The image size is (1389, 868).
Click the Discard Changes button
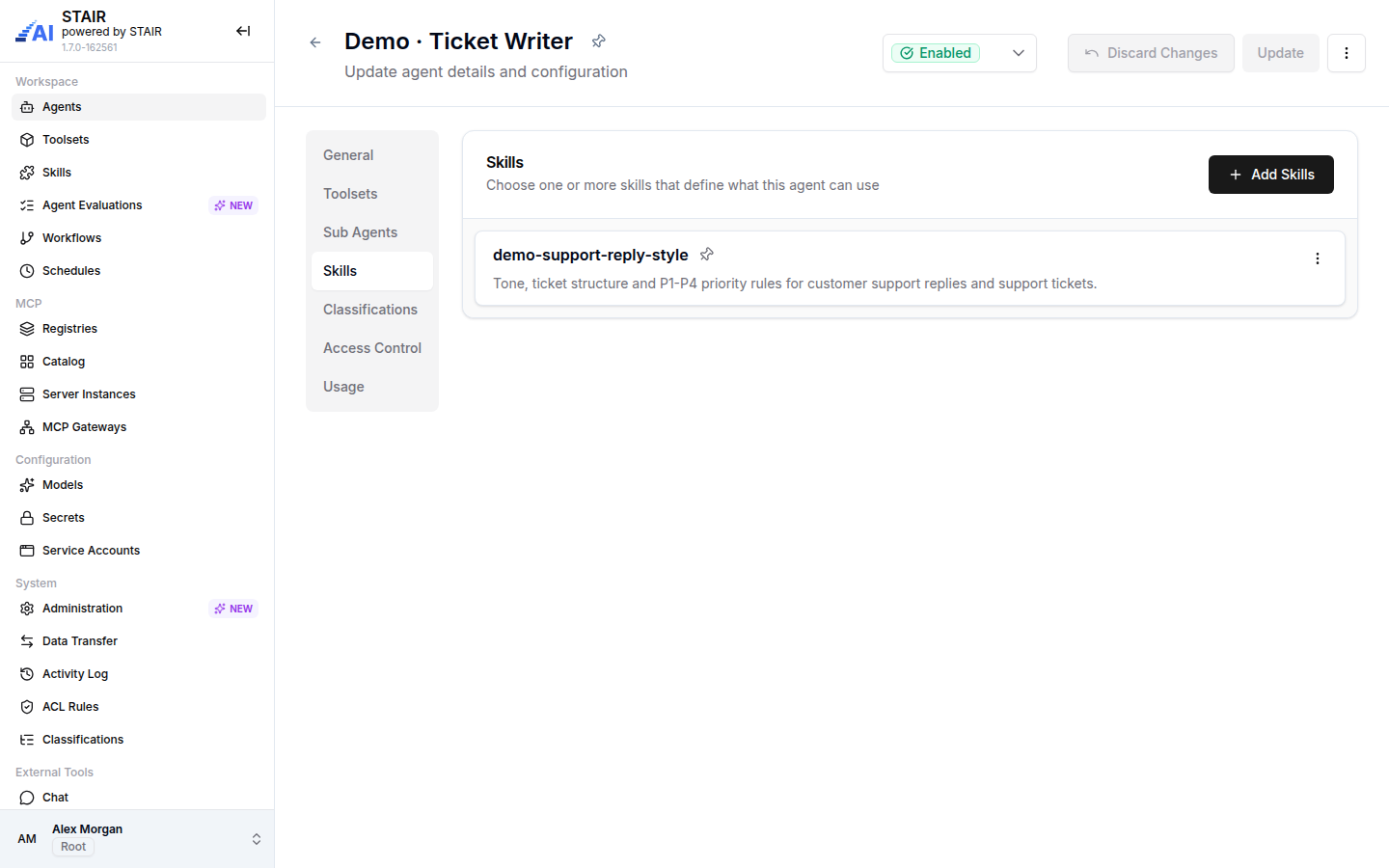1151,53
